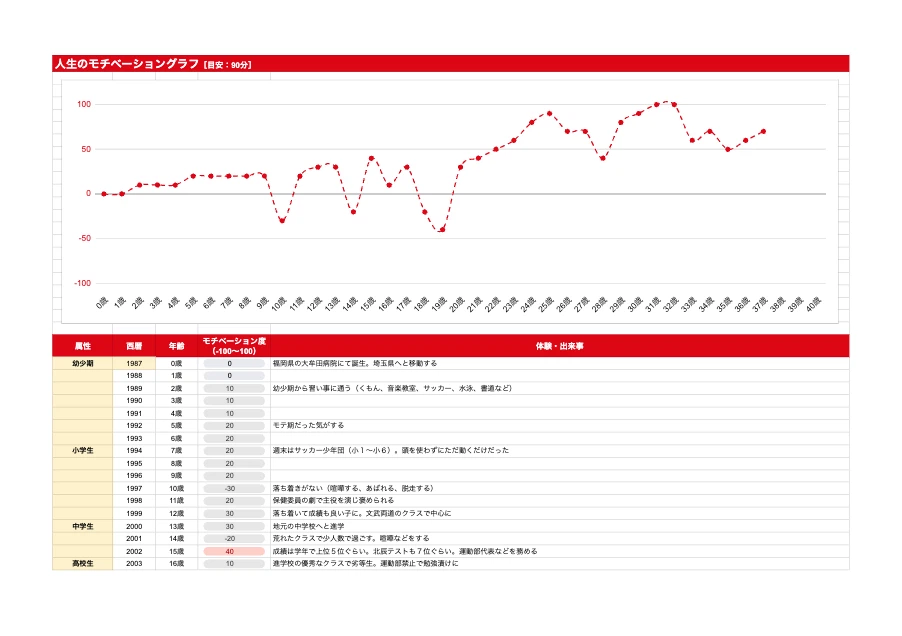Screen dimensions: 902x636
Task: Select the year cell 1998
Action: (134, 501)
